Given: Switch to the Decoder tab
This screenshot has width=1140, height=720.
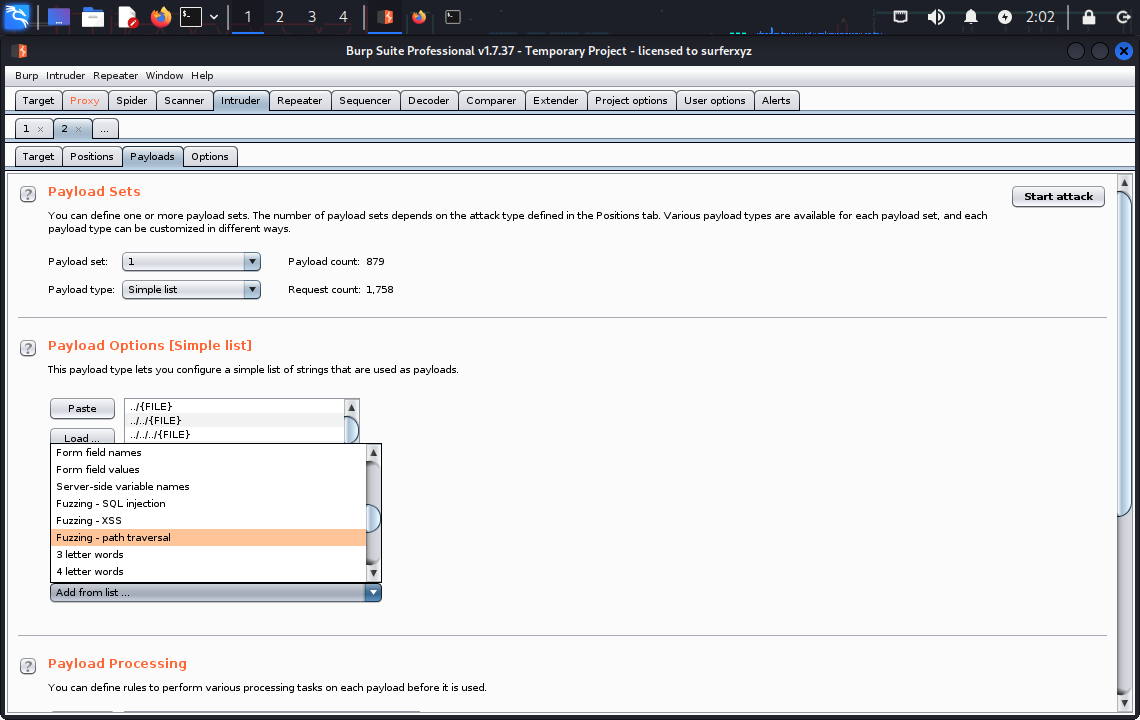Looking at the screenshot, I should pyautogui.click(x=429, y=100).
